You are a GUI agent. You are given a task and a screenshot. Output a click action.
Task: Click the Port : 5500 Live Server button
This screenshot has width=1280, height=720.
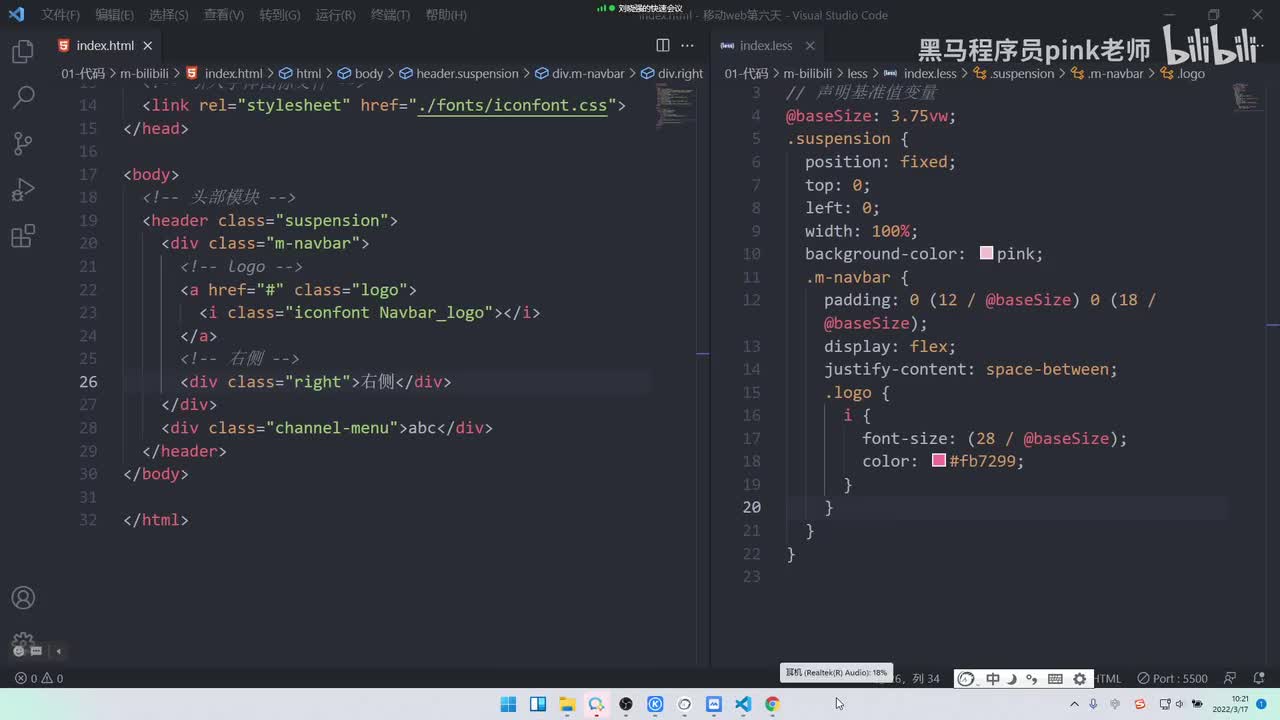click(1172, 678)
